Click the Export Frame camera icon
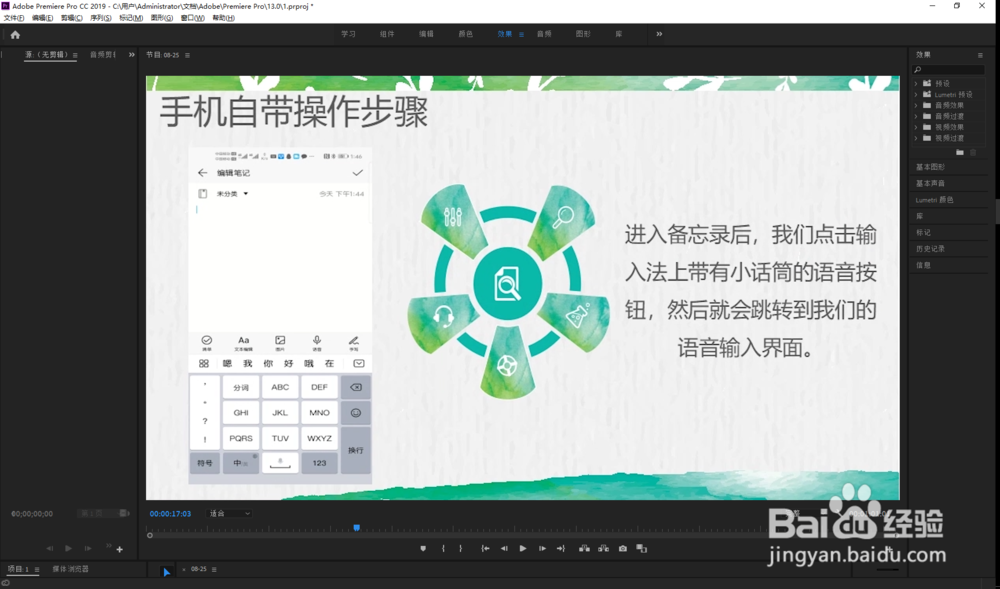Screen dimensions: 1000x589 [623, 548]
